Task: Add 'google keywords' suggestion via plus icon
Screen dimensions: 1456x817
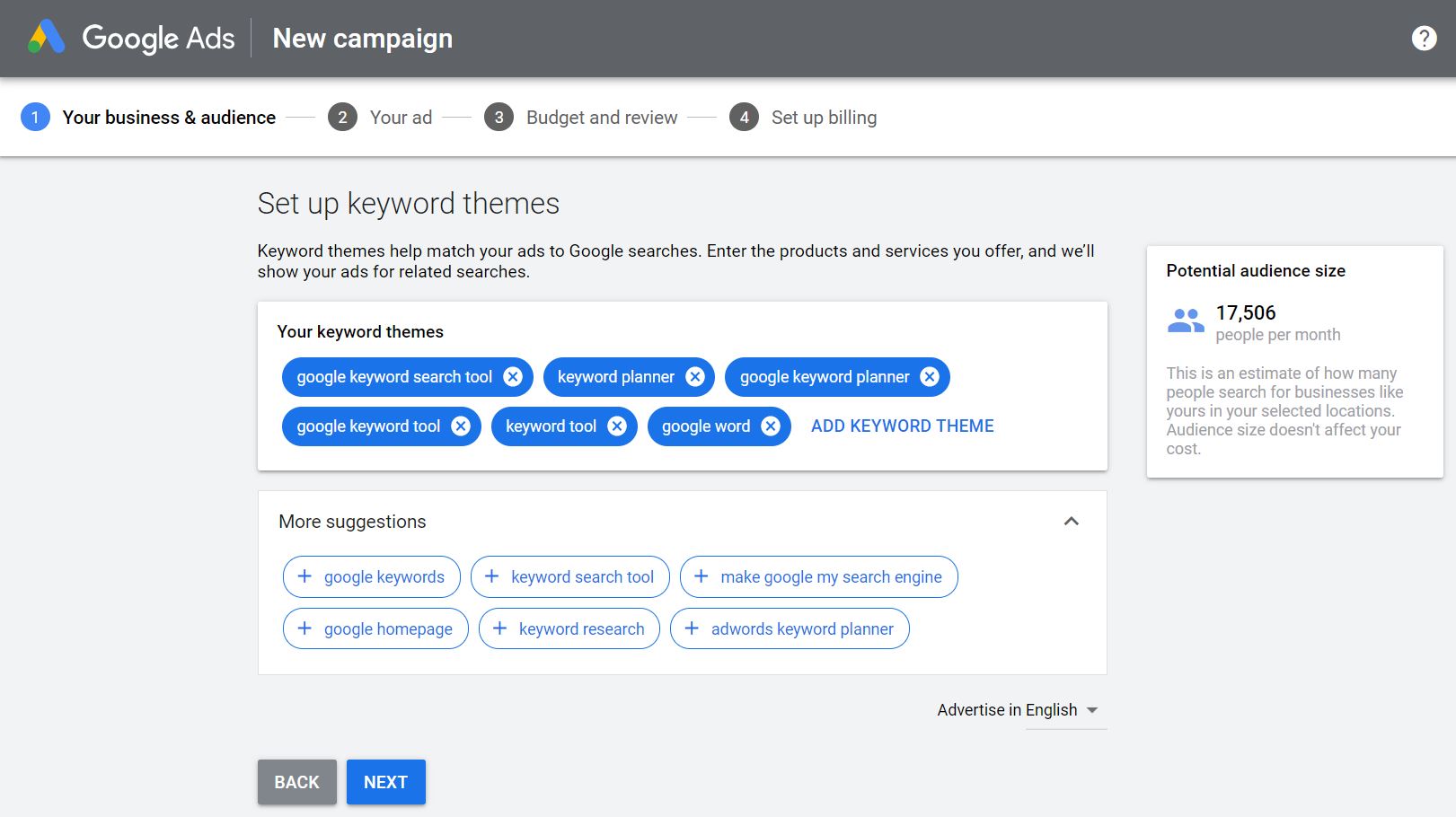Action: (304, 576)
